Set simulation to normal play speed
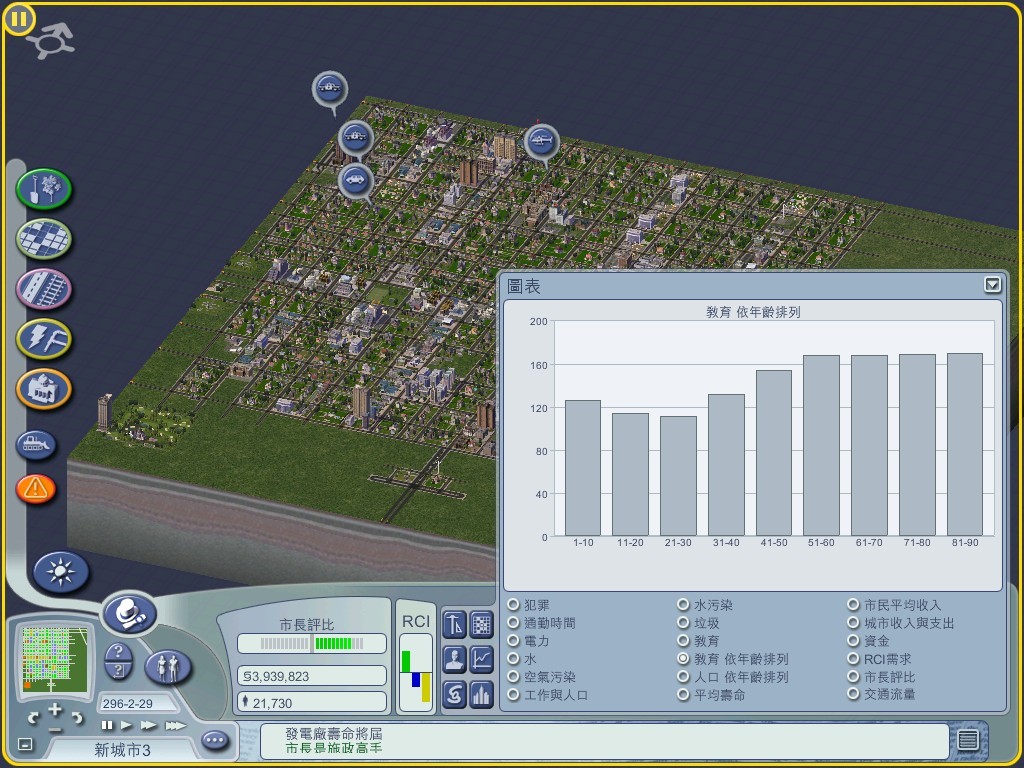This screenshot has width=1024, height=768. coord(127,725)
